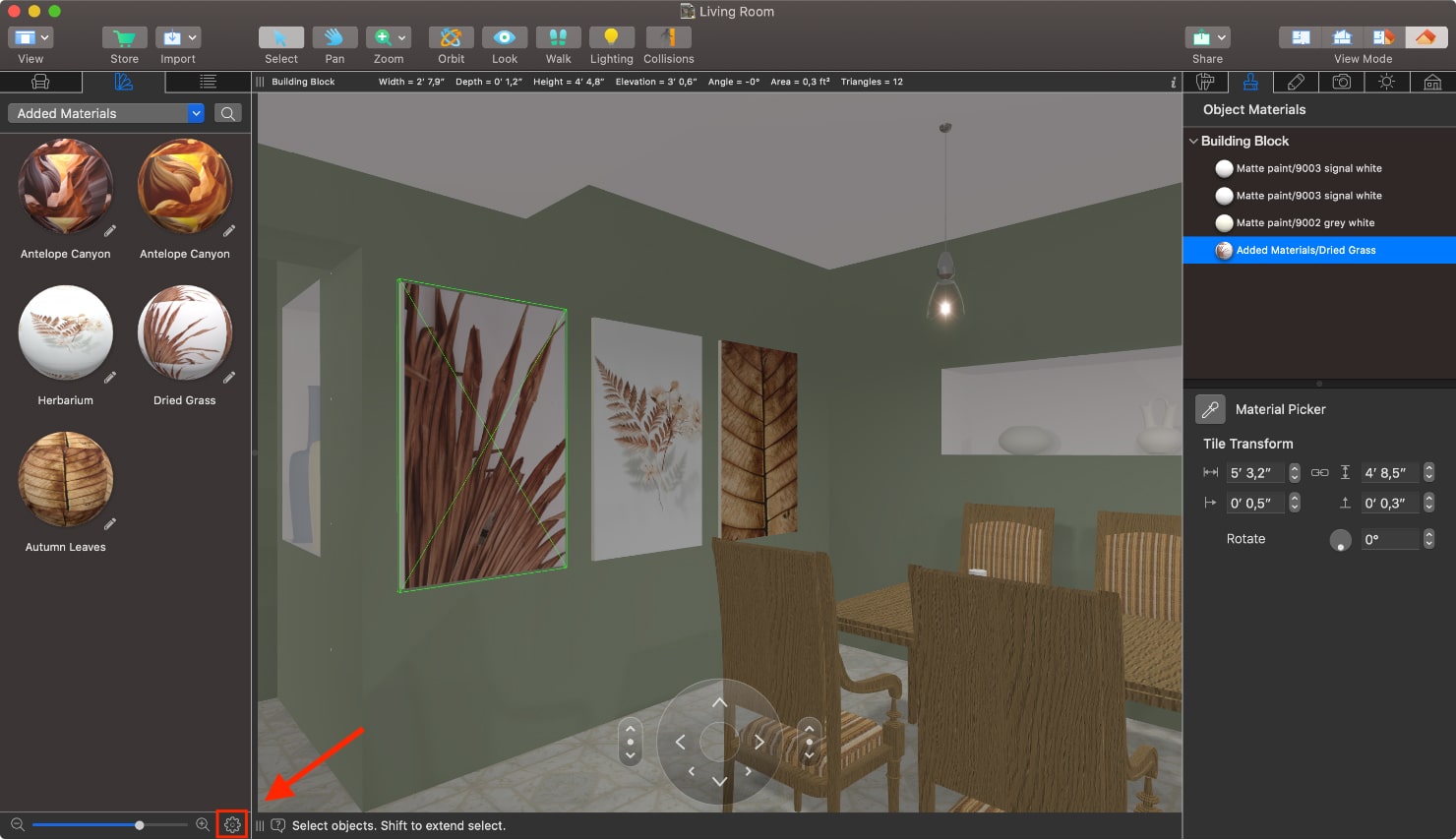Activate the Pan hand tool
This screenshot has width=1456, height=840.
(x=334, y=37)
